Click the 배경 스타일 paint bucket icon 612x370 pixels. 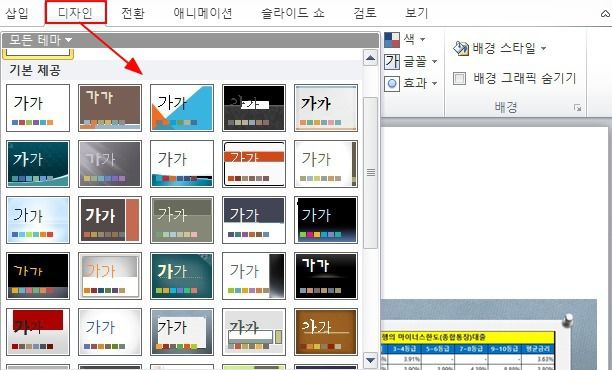click(x=461, y=48)
